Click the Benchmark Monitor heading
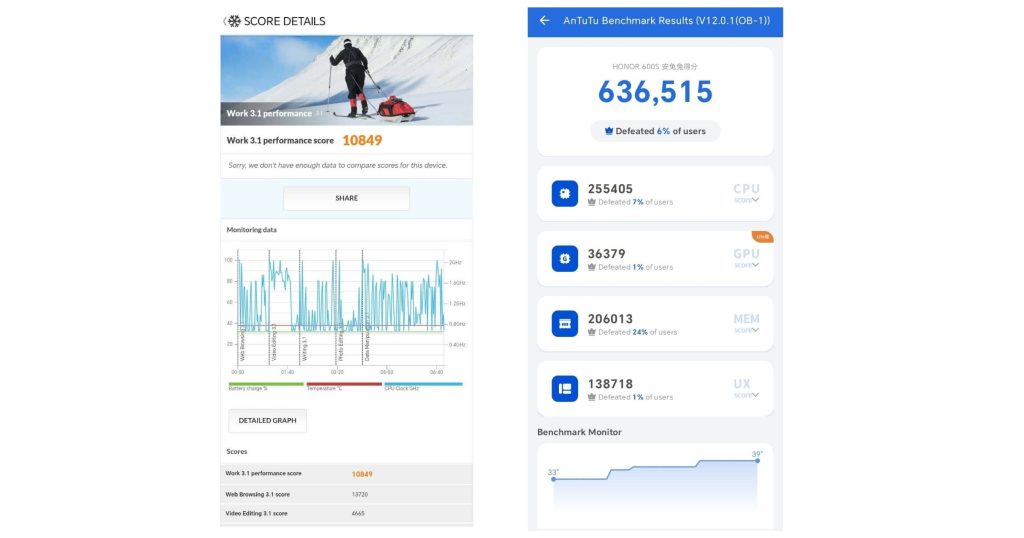1024x538 pixels. pos(579,432)
